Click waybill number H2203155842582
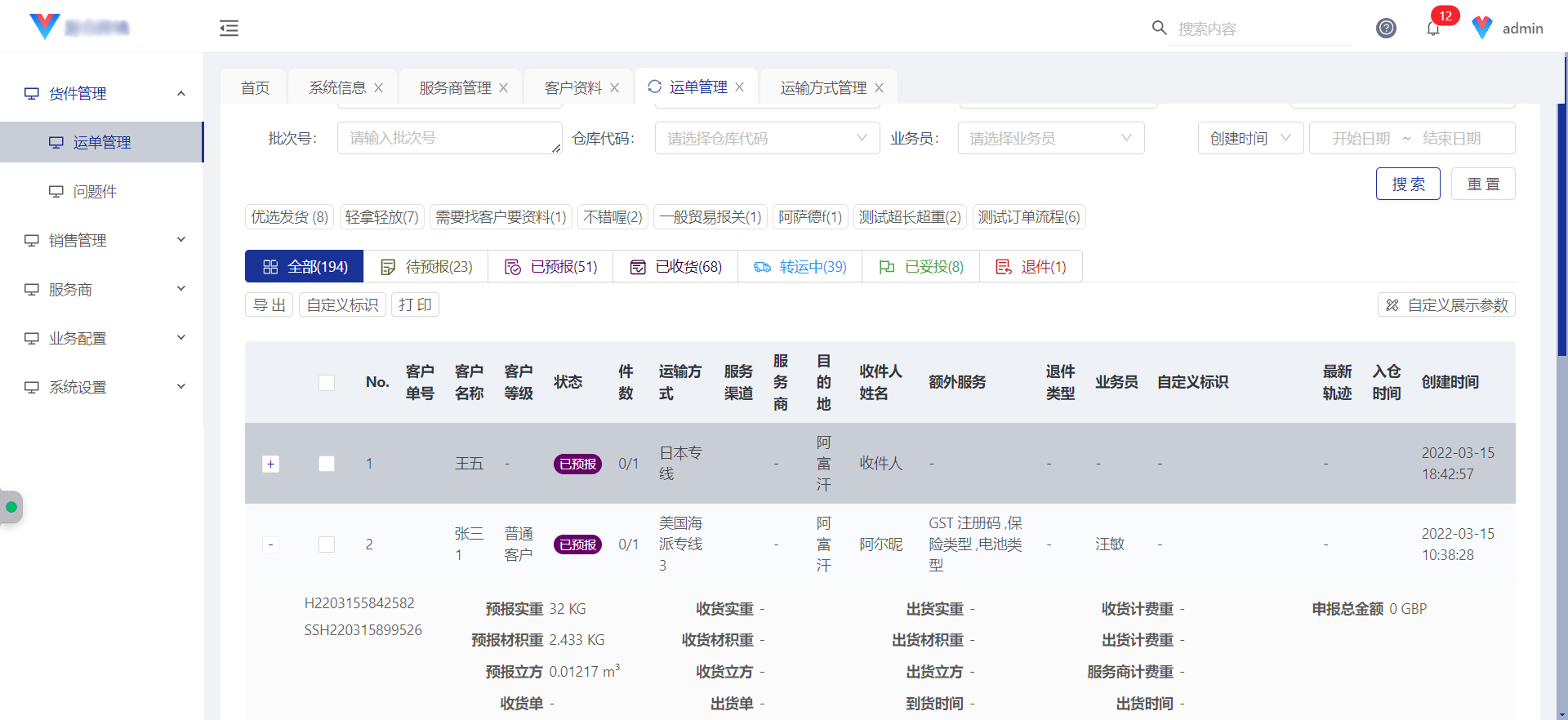Viewport: 1568px width, 720px height. click(359, 603)
